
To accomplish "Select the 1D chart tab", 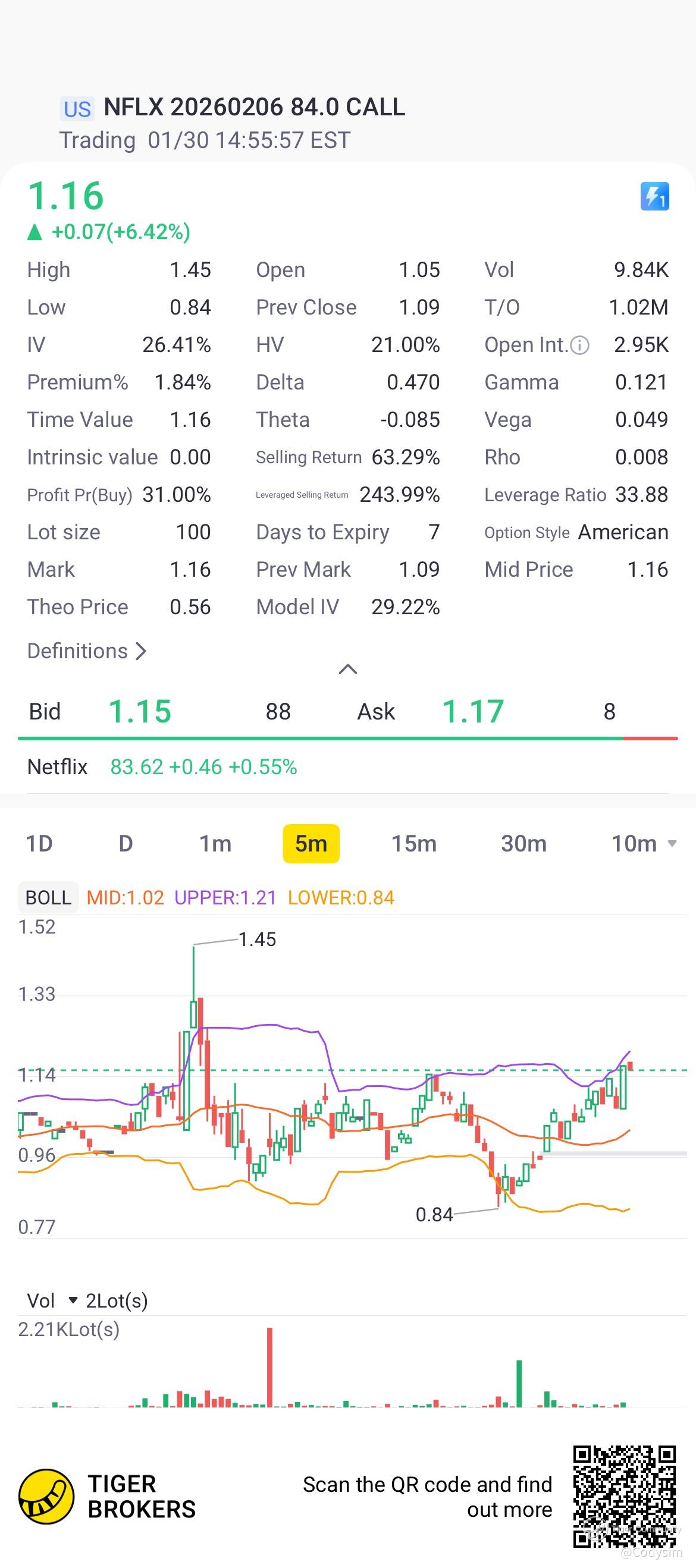I will (x=39, y=844).
